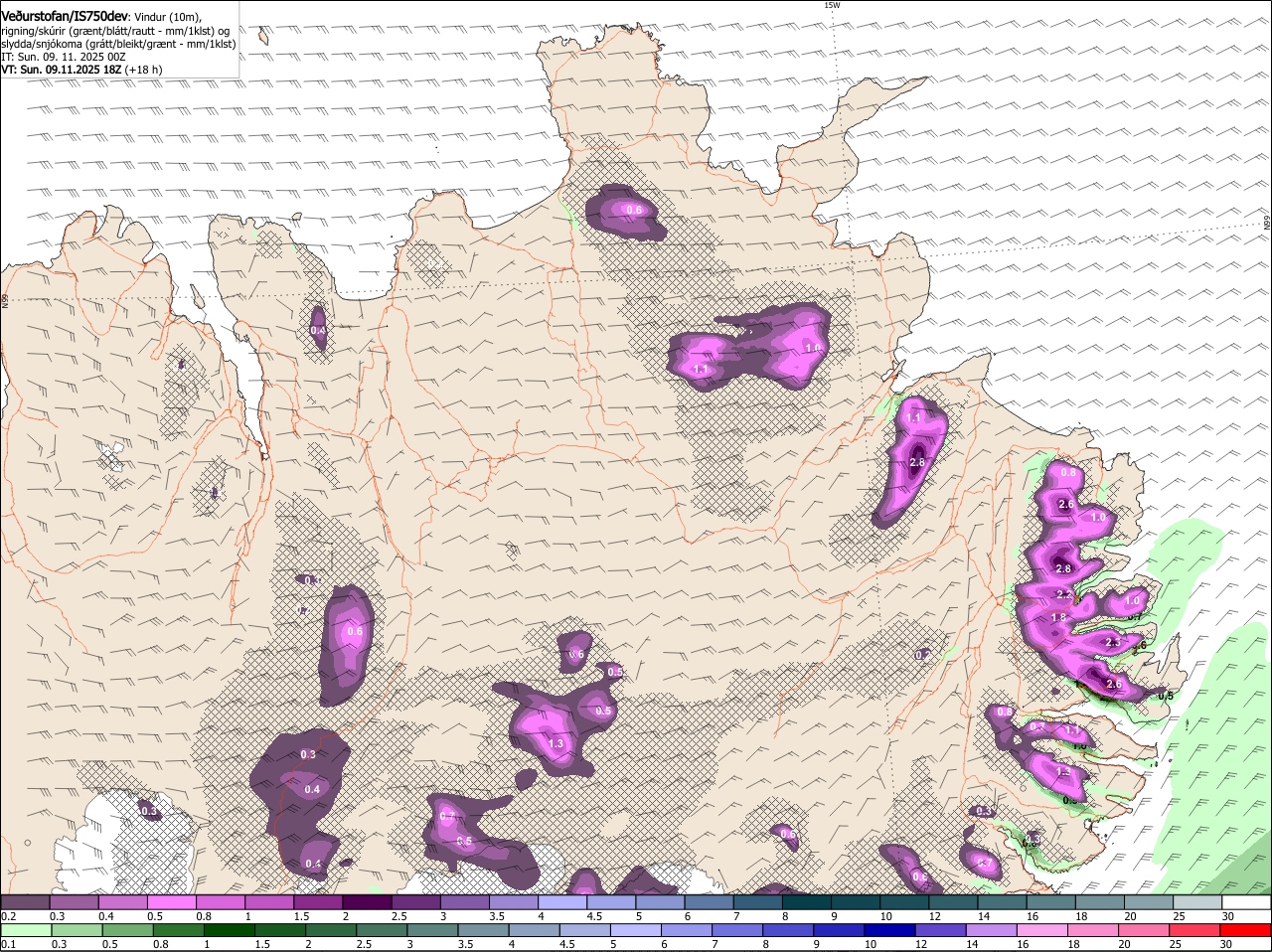
Task: Click the dark mauve swatch above upper-scale 0.2
Action: click(x=25, y=902)
